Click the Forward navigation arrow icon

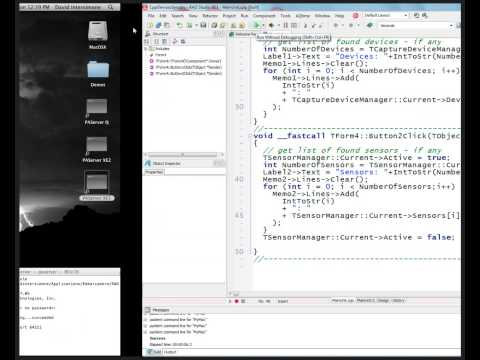tap(351, 25)
